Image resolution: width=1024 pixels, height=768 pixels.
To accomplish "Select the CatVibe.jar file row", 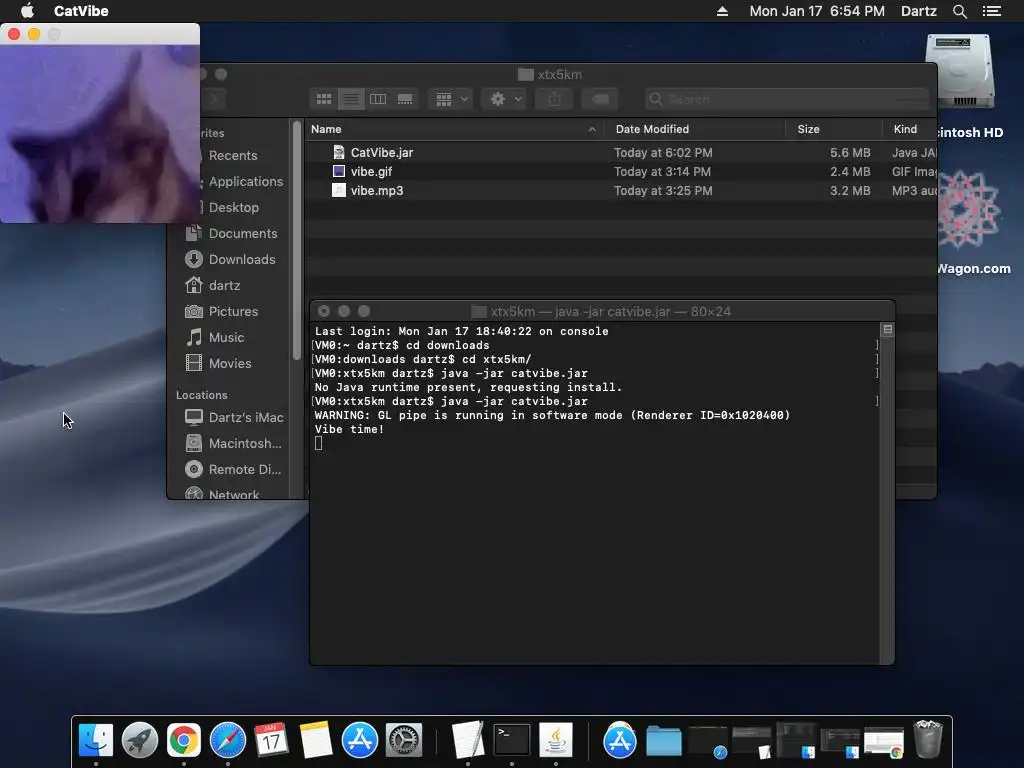I will (x=620, y=153).
